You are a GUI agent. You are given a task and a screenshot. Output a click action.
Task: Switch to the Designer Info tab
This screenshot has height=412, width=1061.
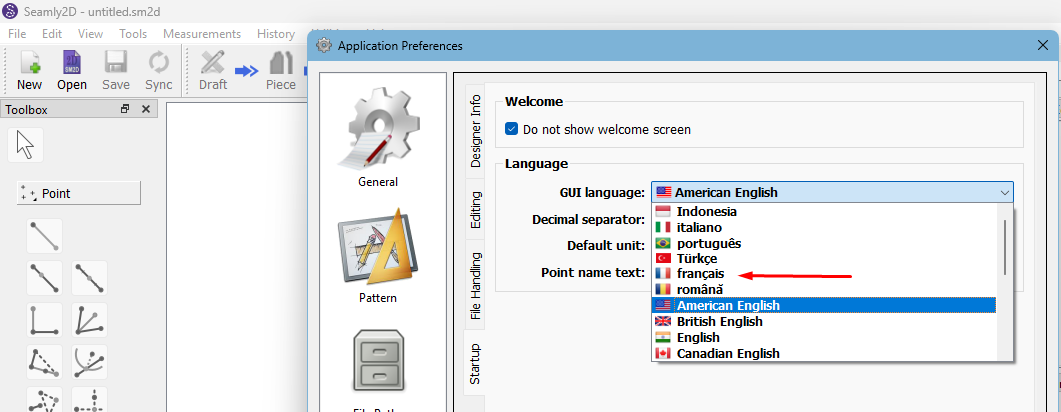coord(476,131)
